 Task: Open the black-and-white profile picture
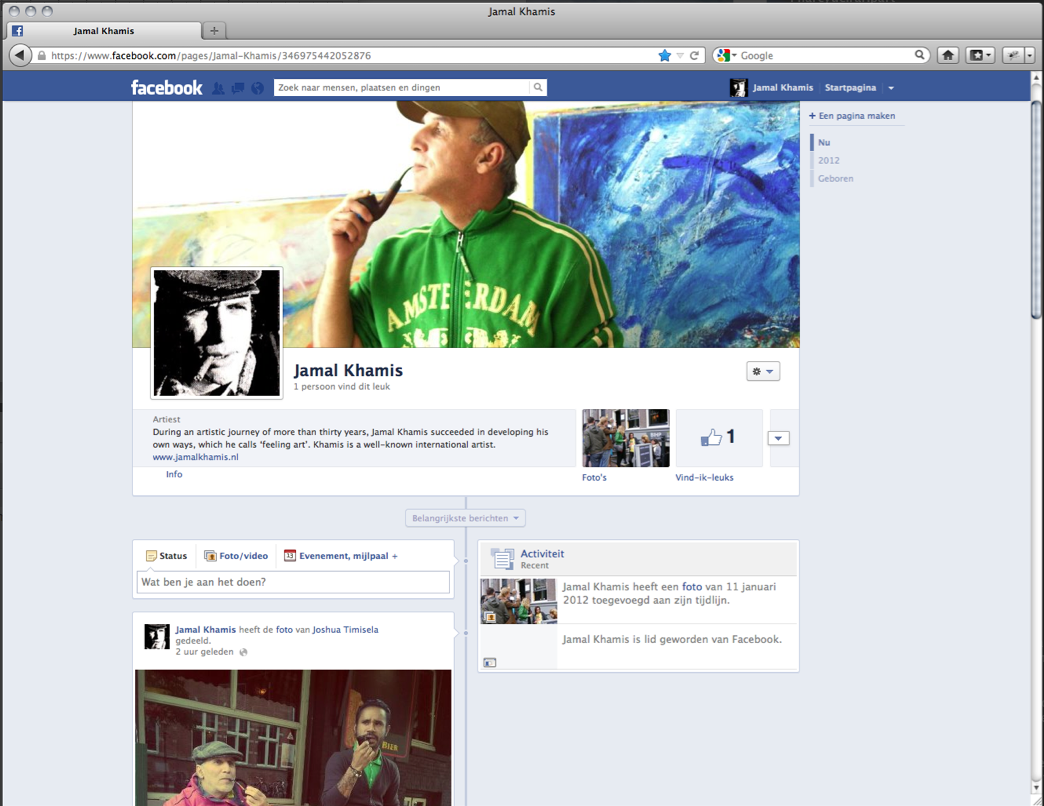(216, 333)
